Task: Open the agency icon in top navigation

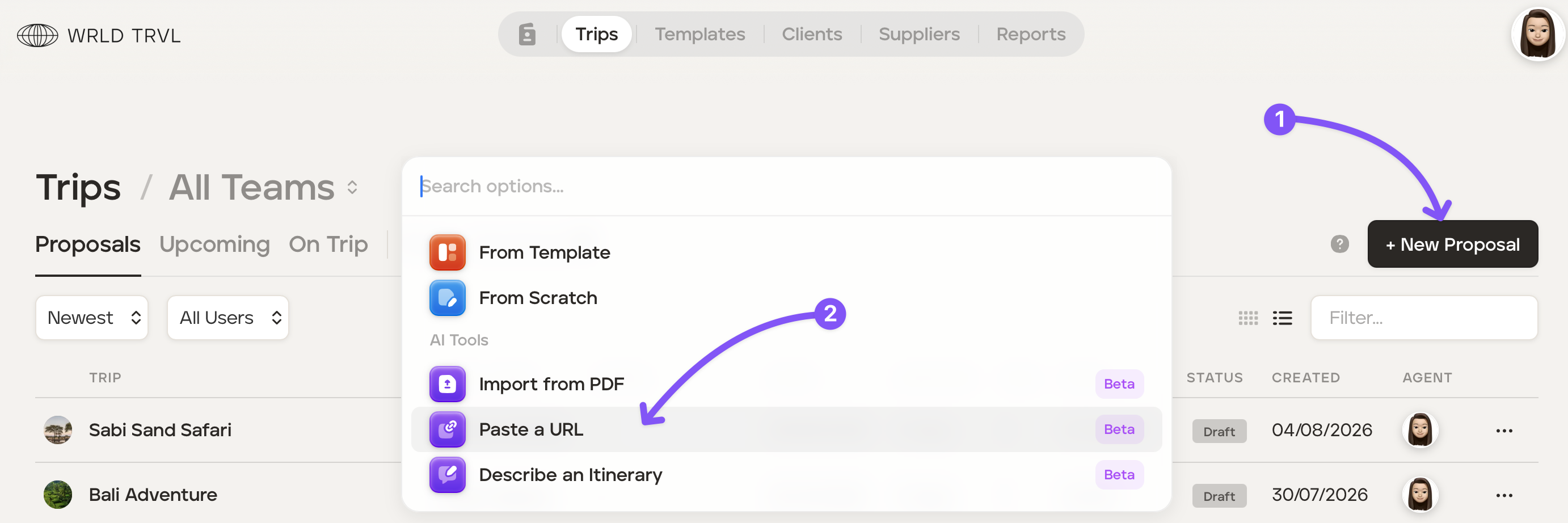Action: (x=527, y=34)
